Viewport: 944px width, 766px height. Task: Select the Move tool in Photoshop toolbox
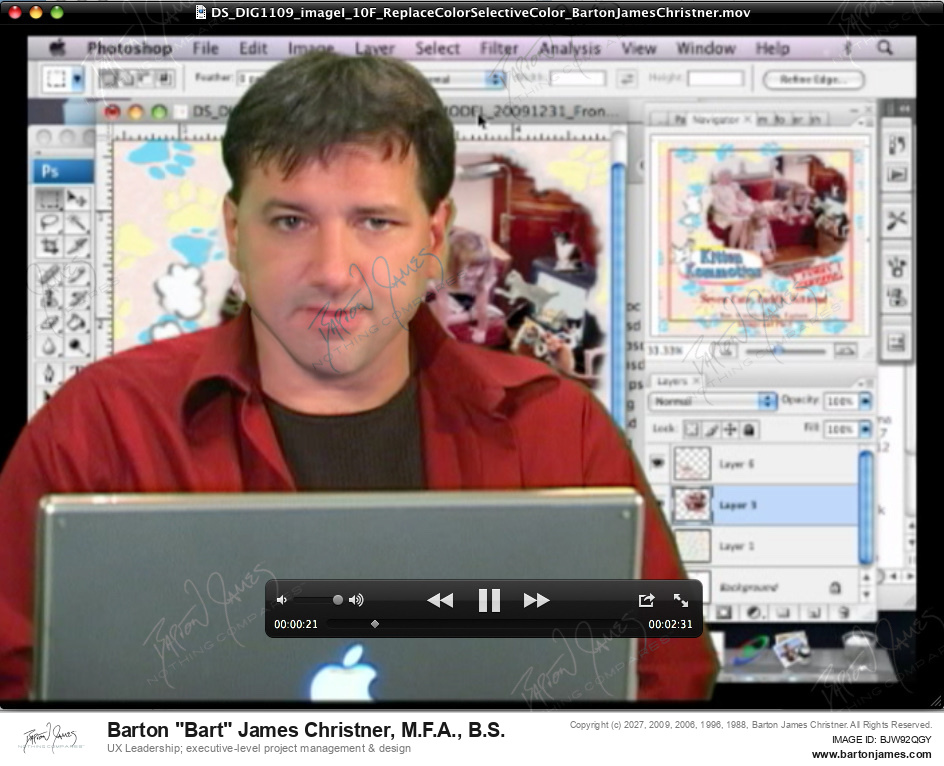[76, 199]
